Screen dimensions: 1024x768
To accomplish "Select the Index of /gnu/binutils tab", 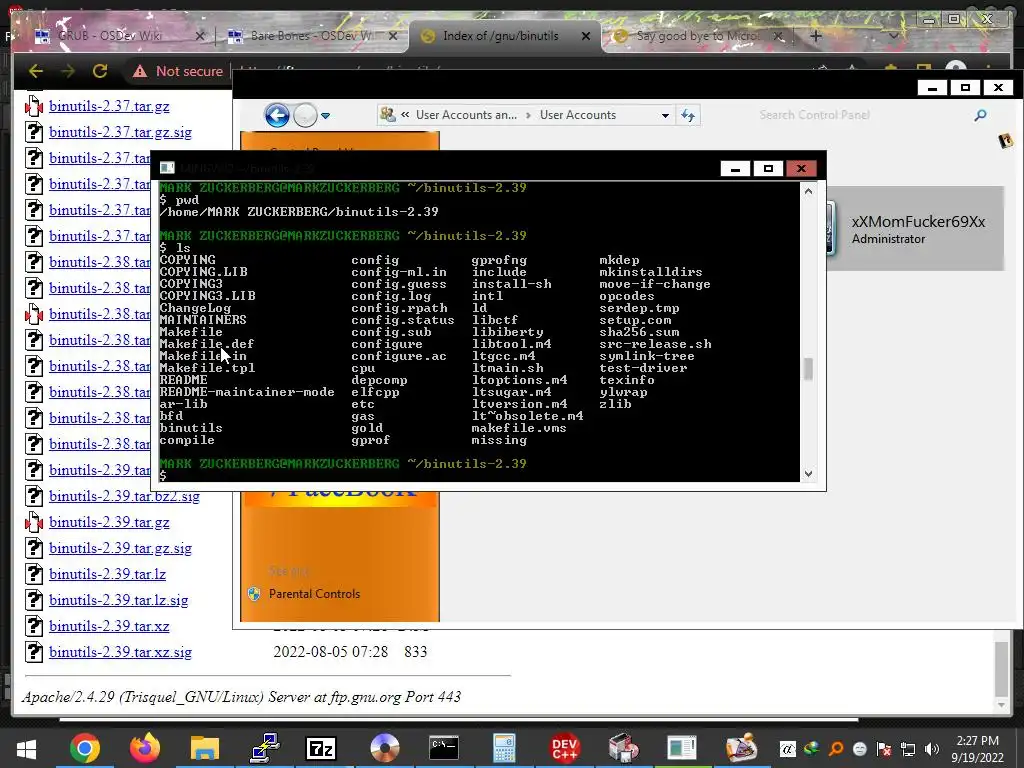I will 501,36.
